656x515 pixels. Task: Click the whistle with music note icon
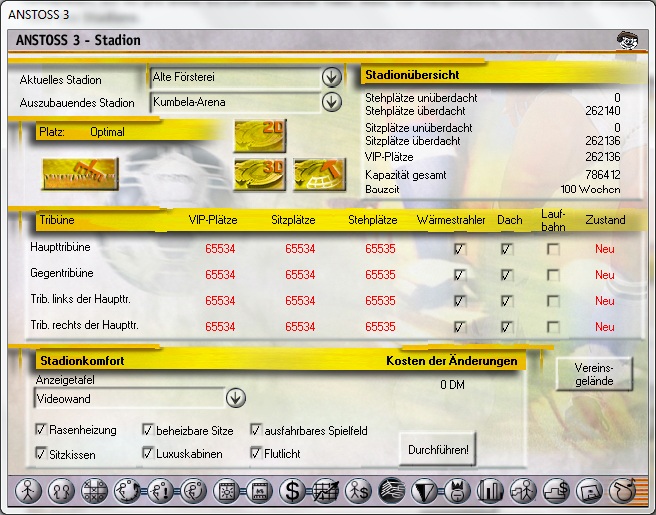623,490
